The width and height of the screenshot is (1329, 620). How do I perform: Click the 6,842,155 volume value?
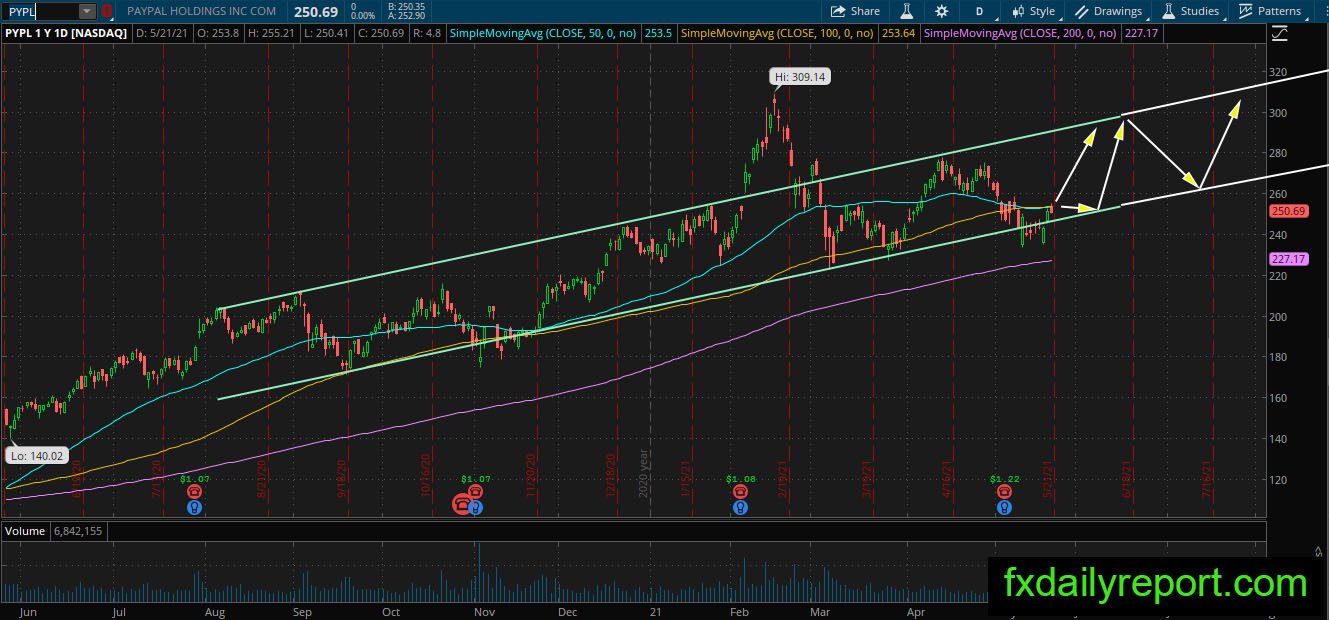pyautogui.click(x=76, y=531)
